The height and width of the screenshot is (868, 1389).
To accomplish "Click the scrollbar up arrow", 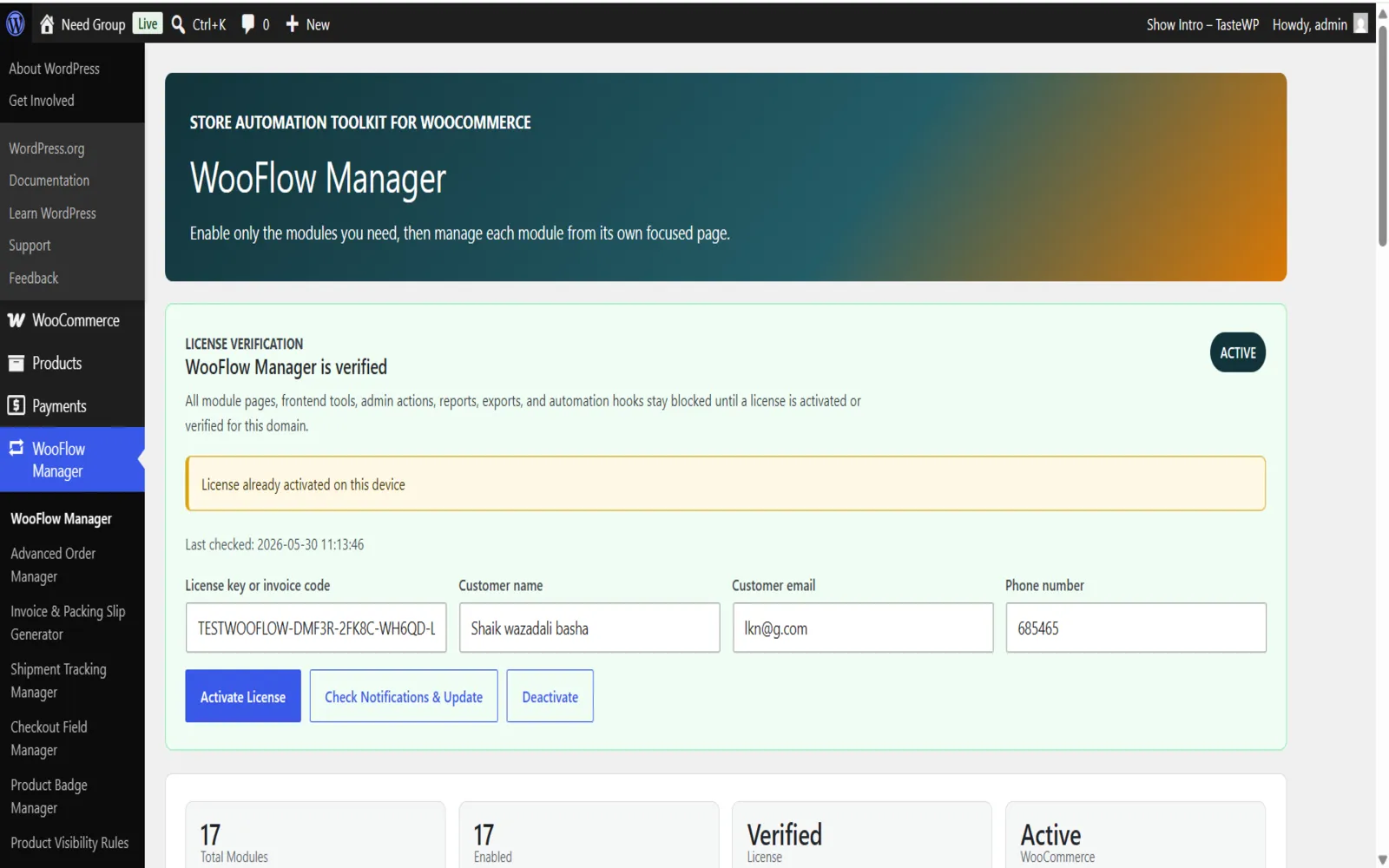I will click(x=1382, y=13).
